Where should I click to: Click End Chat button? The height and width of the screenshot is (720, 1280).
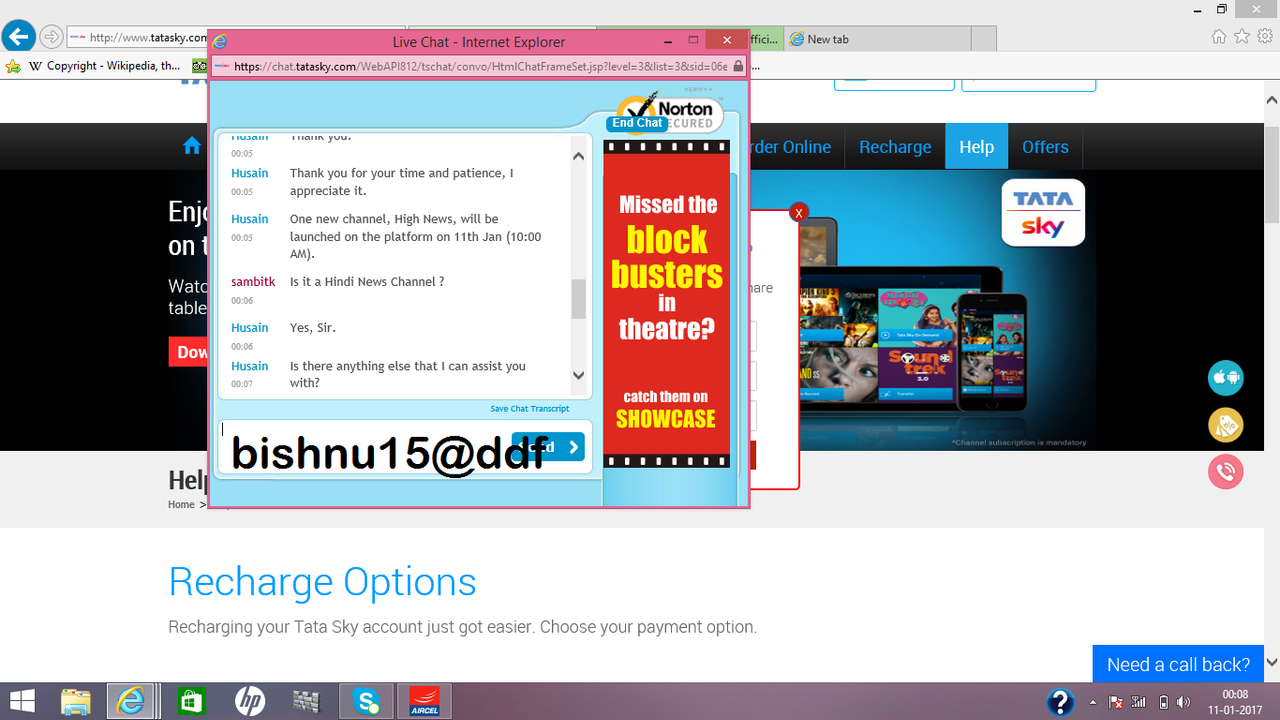[x=637, y=123]
